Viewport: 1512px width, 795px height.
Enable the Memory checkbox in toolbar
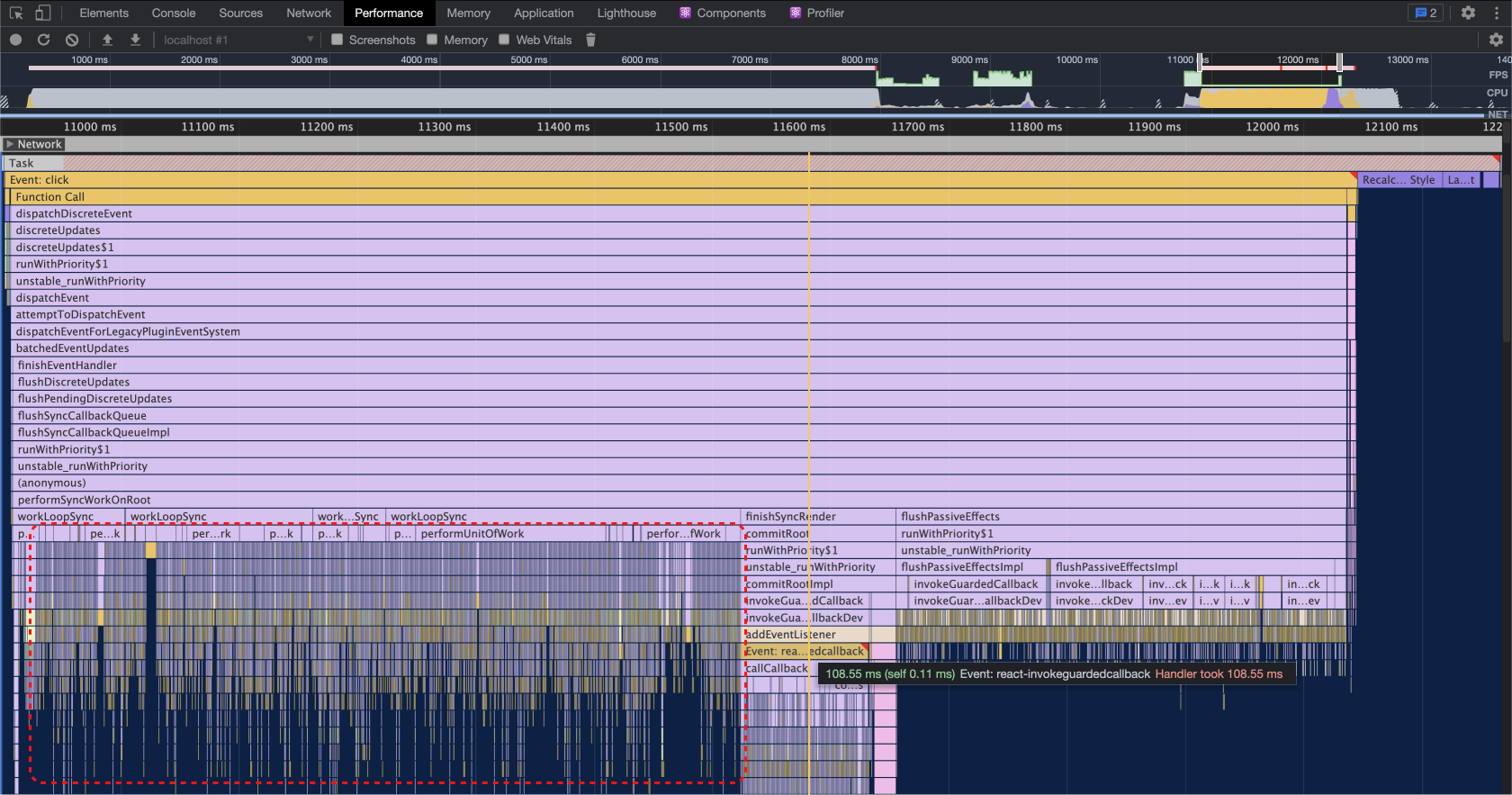tap(432, 40)
